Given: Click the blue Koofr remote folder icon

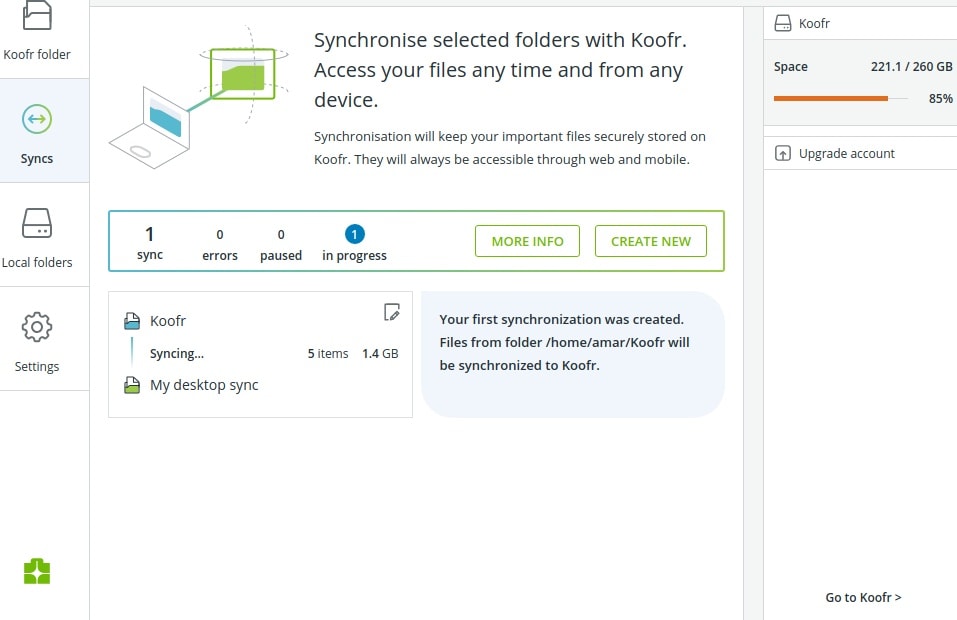Looking at the screenshot, I should pyautogui.click(x=132, y=321).
